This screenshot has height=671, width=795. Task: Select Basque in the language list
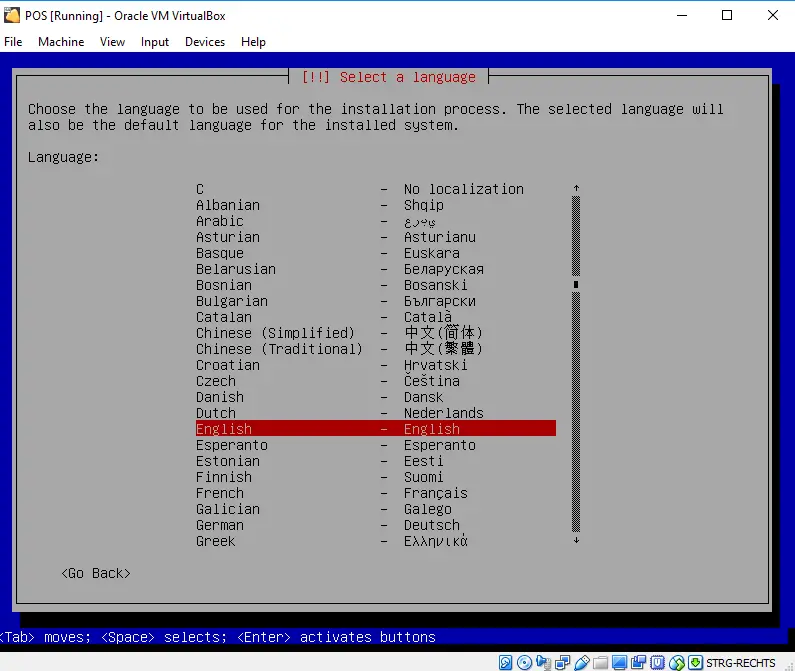[376, 253]
